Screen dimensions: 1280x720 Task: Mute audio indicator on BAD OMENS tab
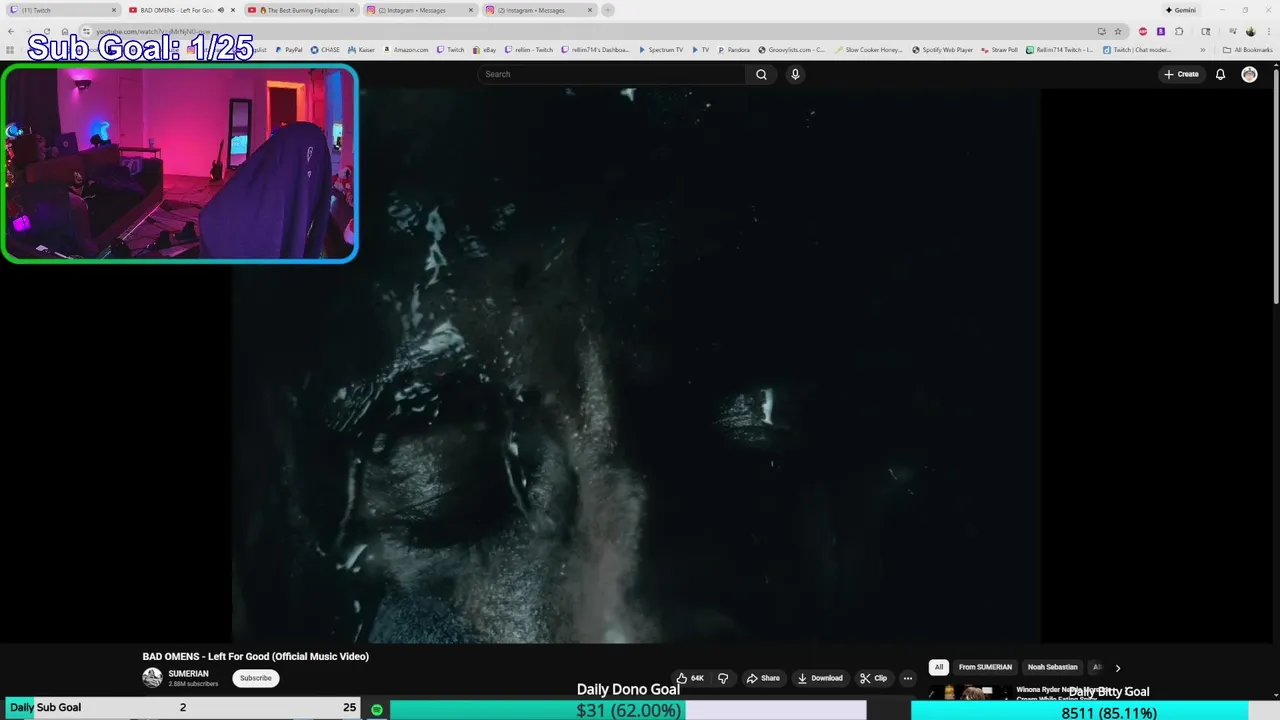pos(220,10)
